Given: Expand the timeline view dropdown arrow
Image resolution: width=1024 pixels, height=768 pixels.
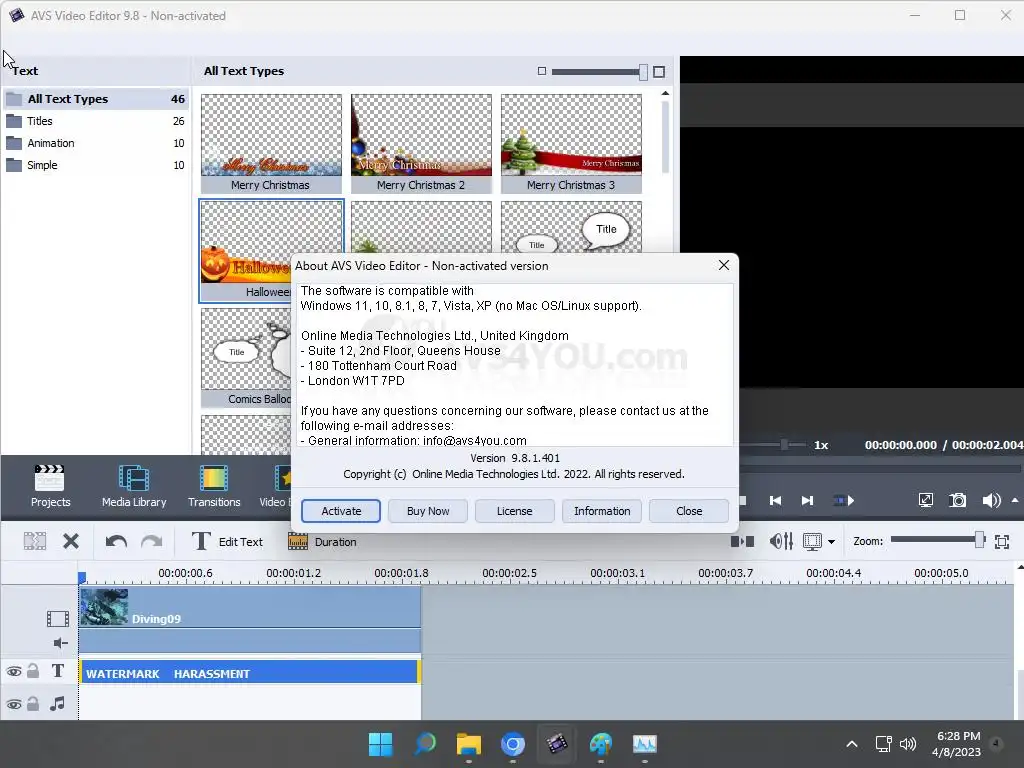Looking at the screenshot, I should [x=831, y=541].
